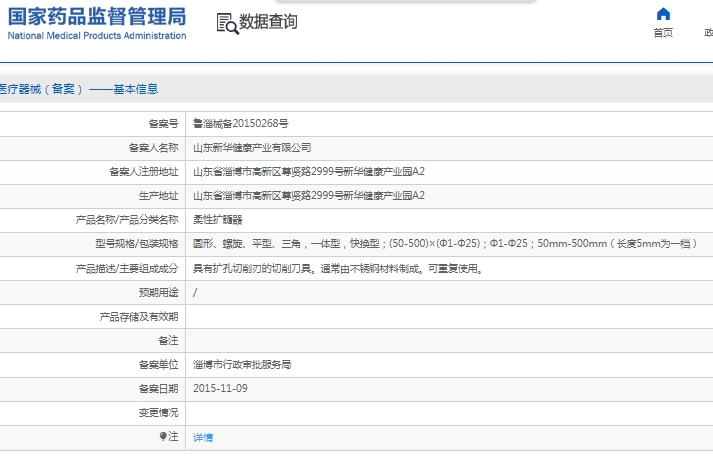Click the 产品描述 description text value

point(338,268)
